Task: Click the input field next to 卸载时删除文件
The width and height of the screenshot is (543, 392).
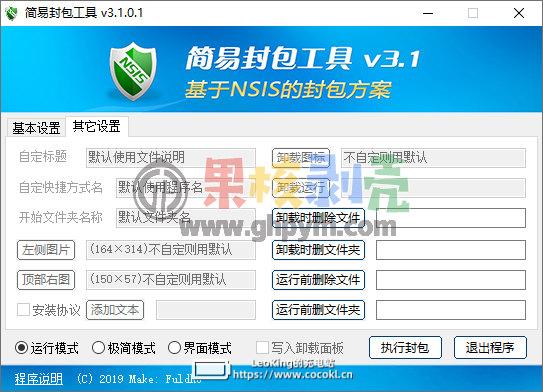Action: [x=451, y=217]
